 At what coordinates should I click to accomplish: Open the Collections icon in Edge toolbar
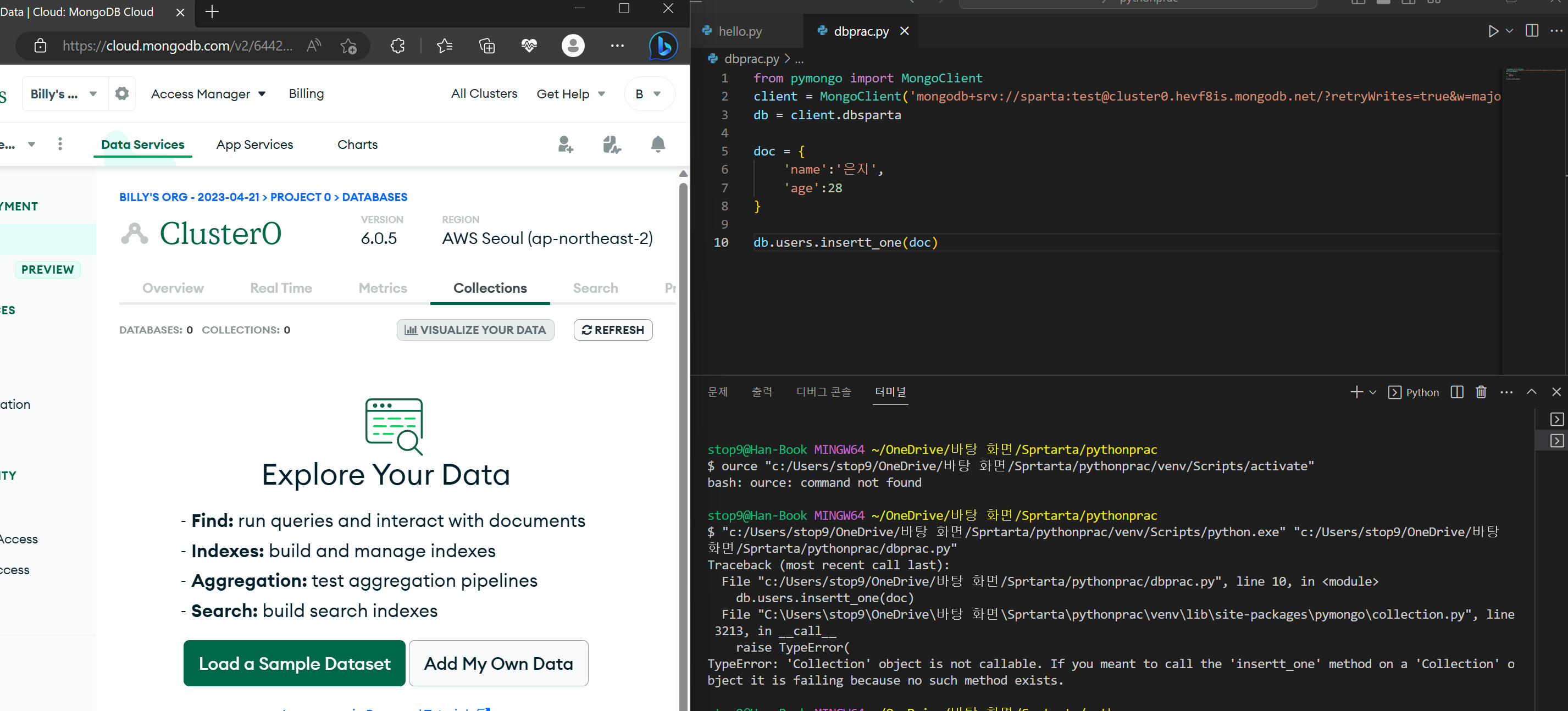coord(487,46)
